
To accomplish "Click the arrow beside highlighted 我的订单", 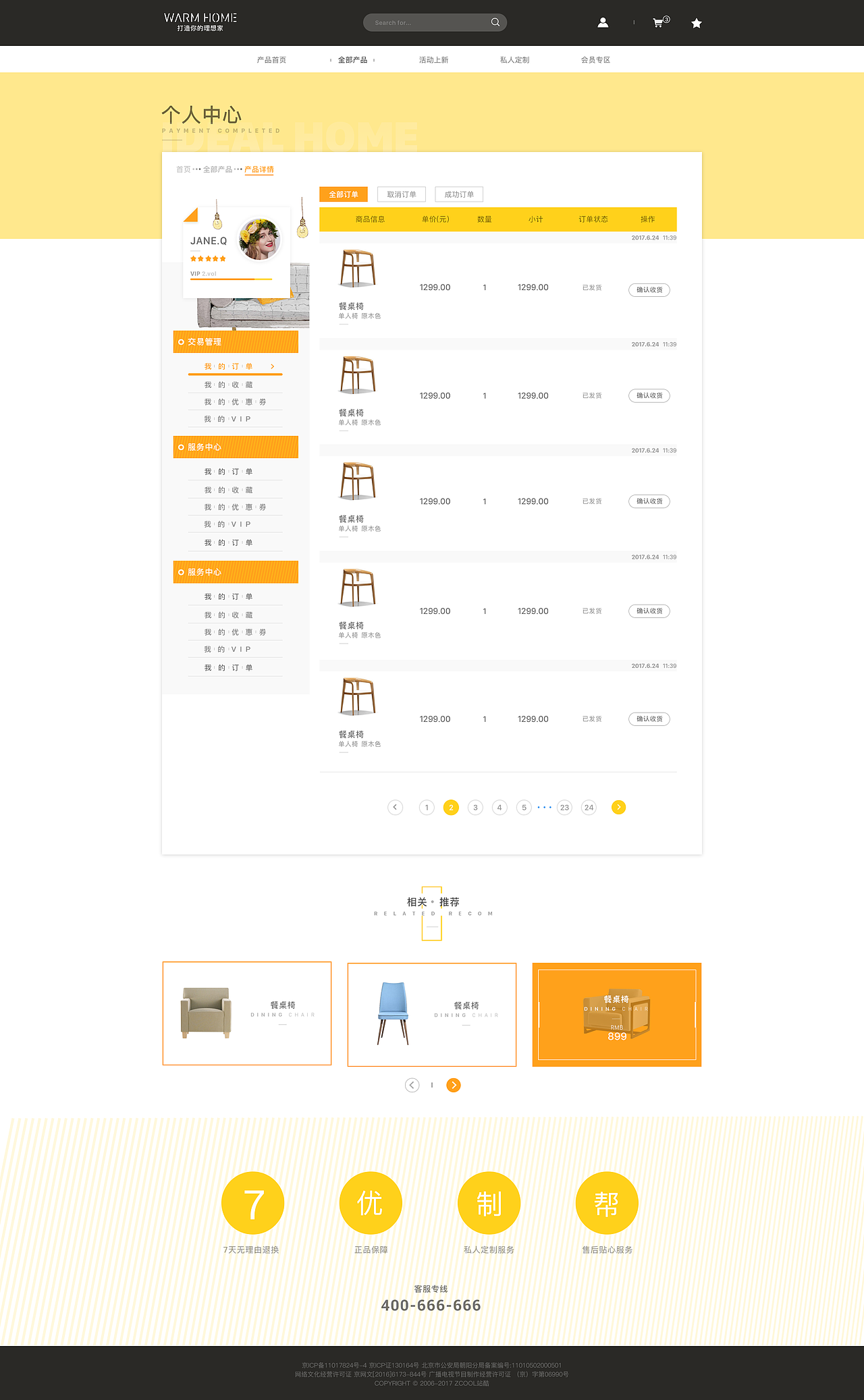I will click(272, 366).
